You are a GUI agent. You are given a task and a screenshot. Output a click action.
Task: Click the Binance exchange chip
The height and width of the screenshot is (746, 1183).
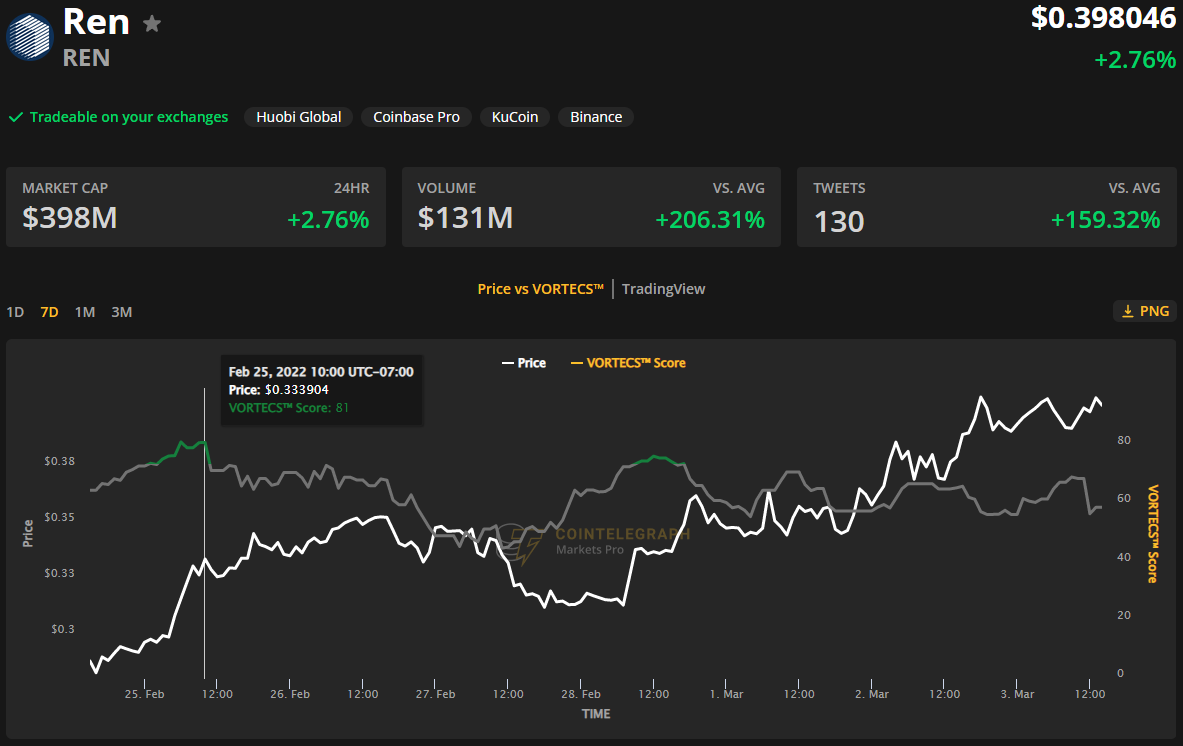click(x=596, y=117)
